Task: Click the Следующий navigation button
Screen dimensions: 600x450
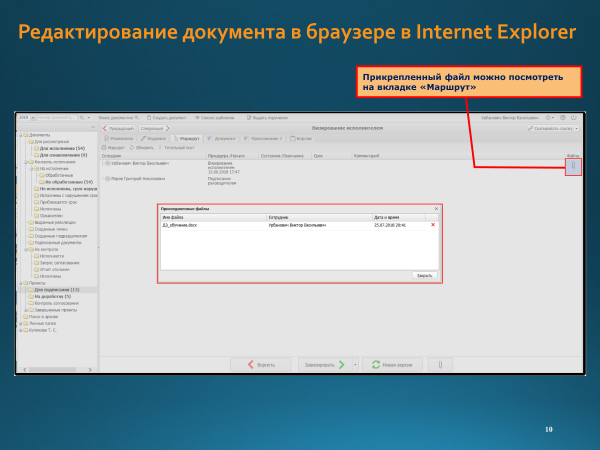Action: click(153, 128)
